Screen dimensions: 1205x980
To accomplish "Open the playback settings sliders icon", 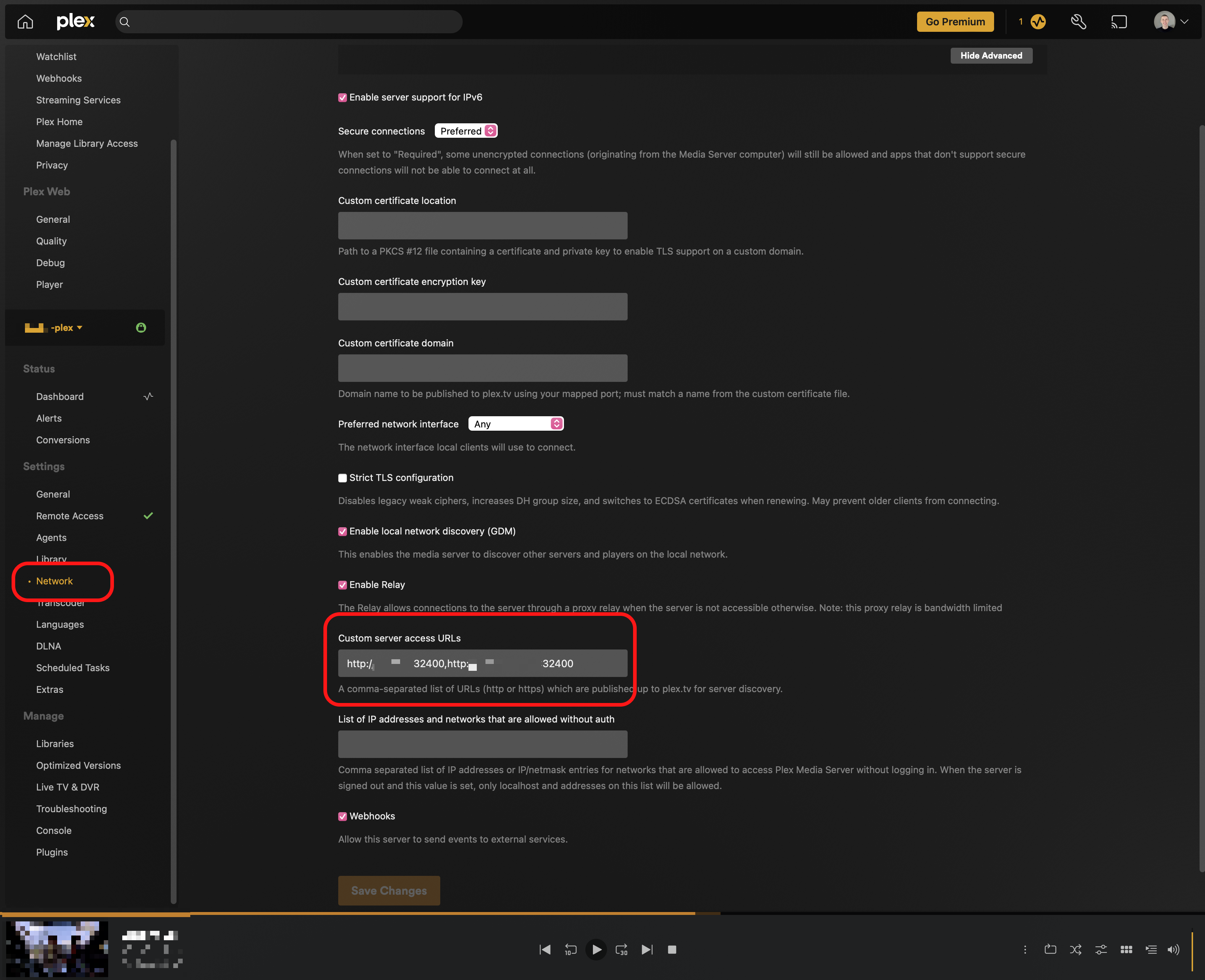I will 1101,950.
